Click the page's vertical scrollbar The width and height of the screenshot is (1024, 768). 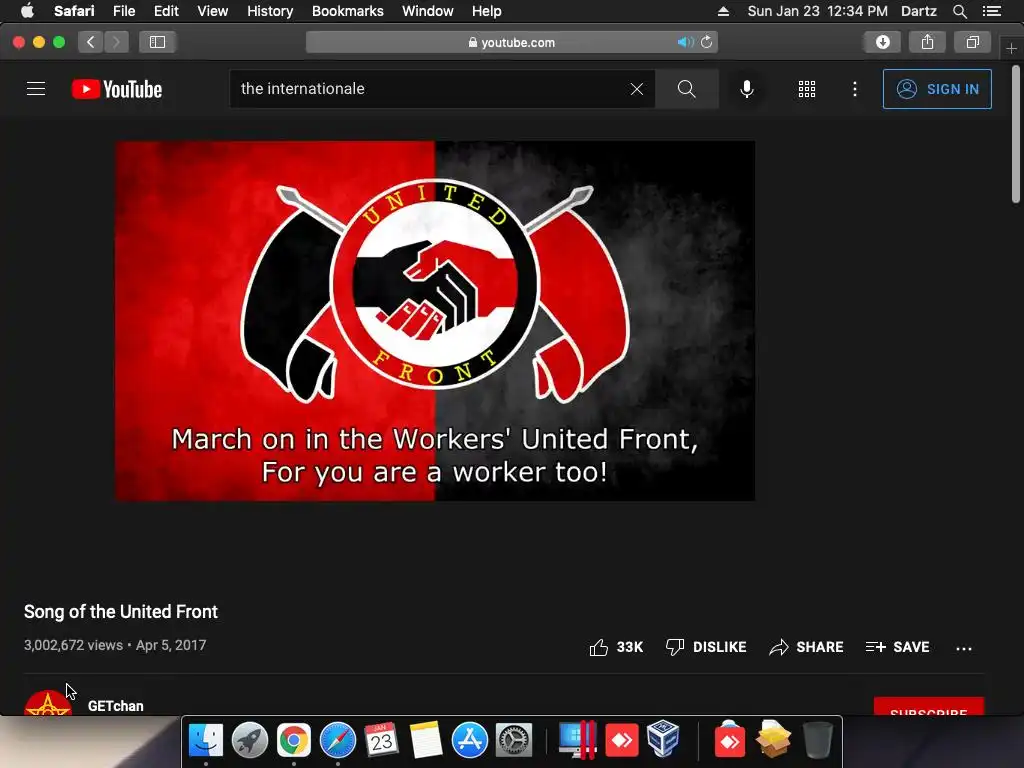(1016, 134)
